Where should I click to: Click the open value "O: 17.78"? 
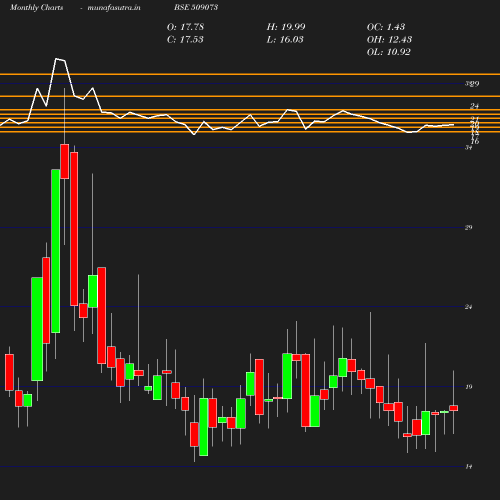(x=185, y=27)
